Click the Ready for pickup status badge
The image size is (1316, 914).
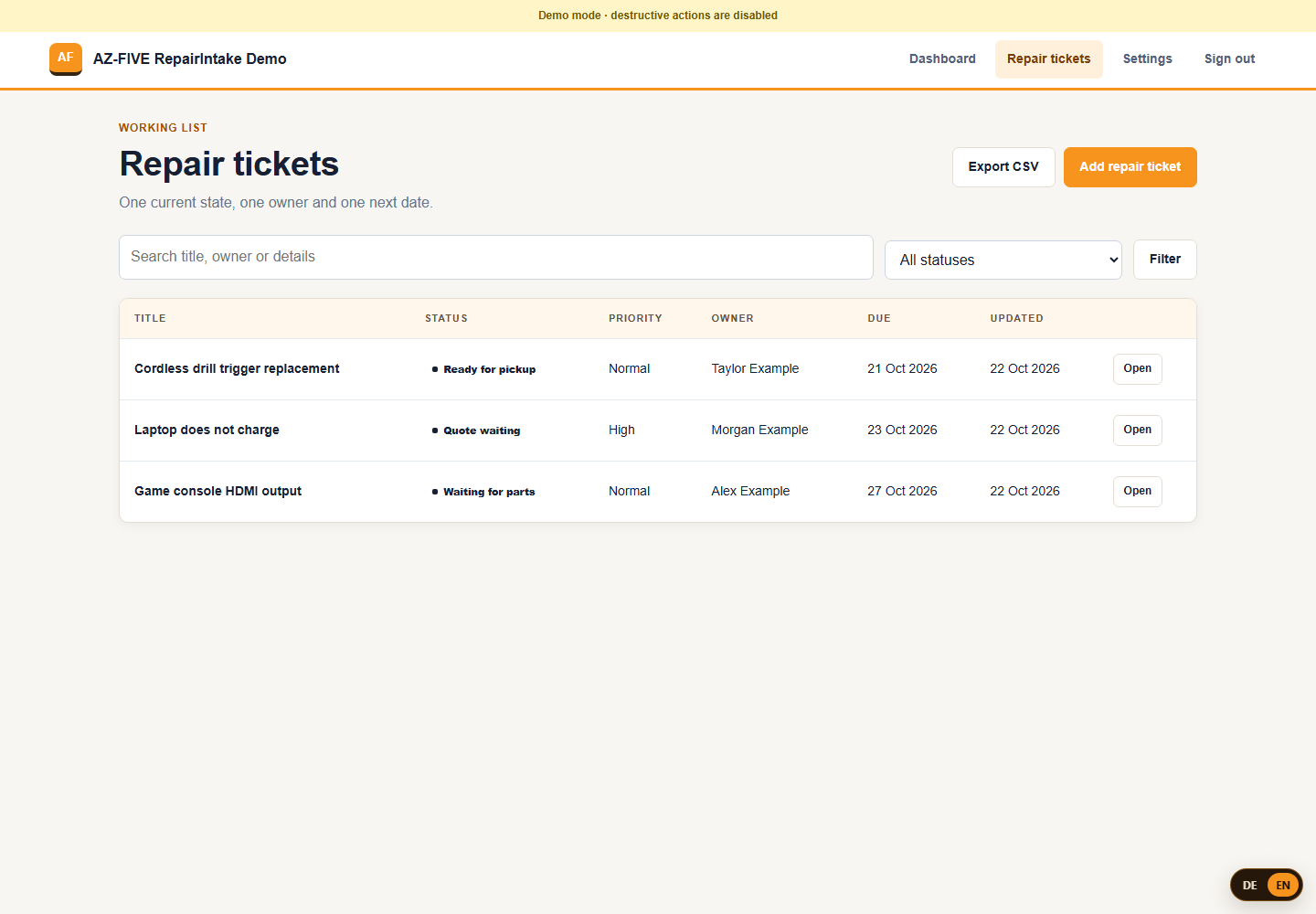484,369
